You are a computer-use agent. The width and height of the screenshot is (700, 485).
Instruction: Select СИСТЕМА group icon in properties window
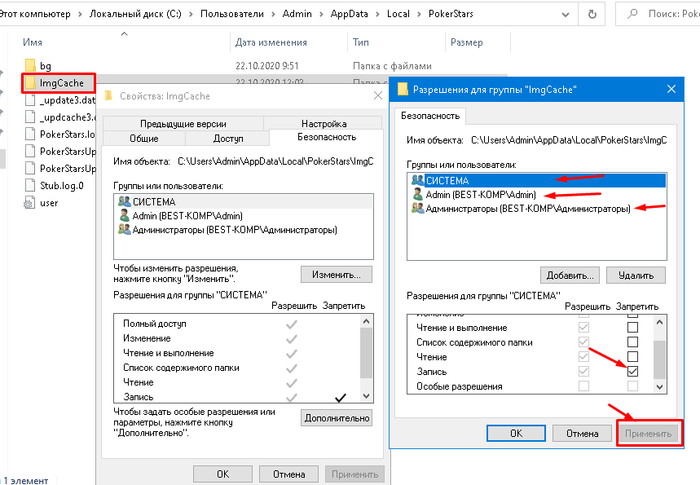125,201
